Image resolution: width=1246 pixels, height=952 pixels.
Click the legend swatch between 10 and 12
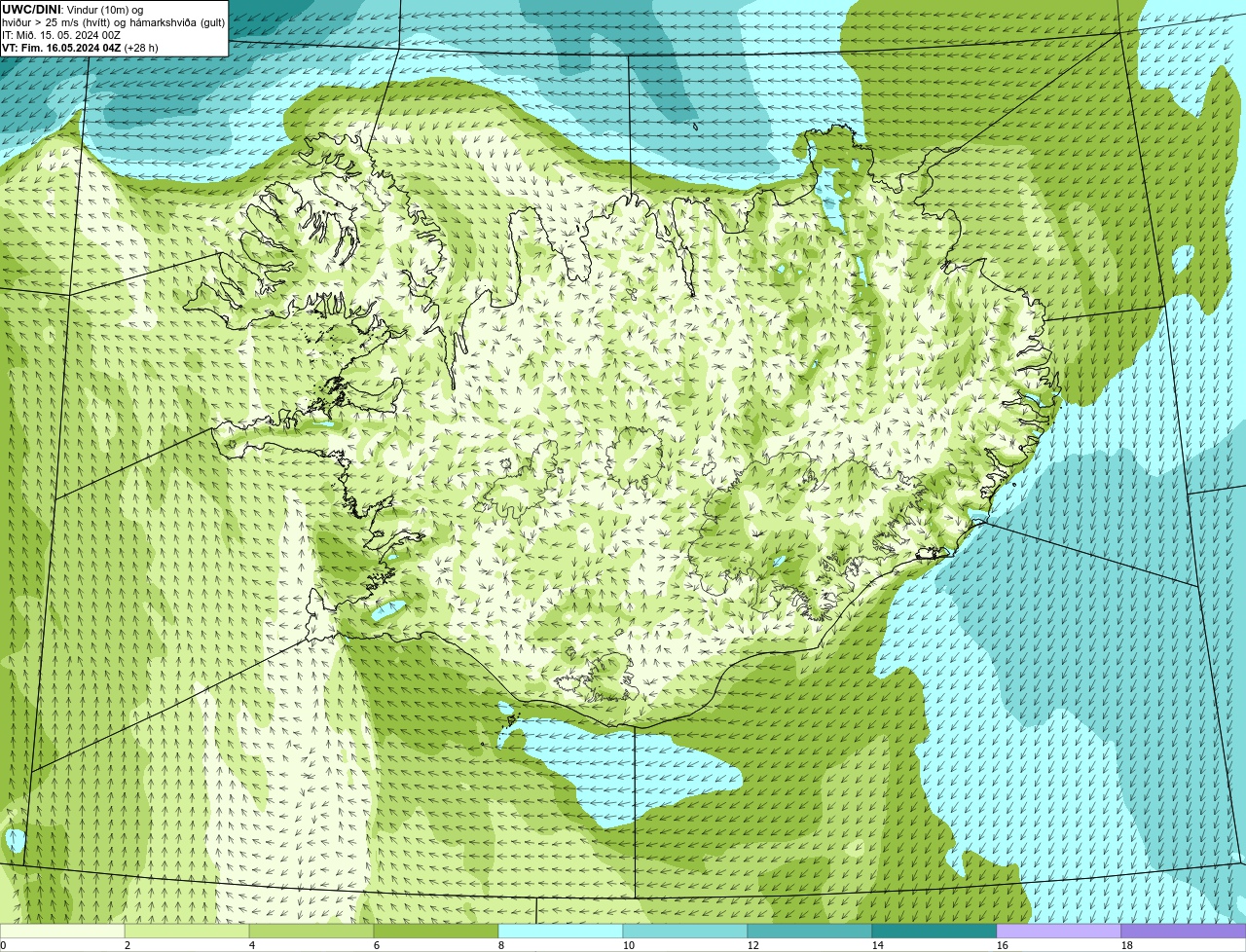[x=685, y=931]
